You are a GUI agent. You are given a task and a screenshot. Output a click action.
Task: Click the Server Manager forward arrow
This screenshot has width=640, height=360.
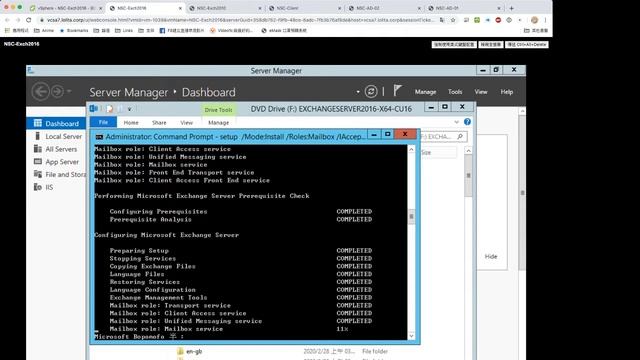58,91
